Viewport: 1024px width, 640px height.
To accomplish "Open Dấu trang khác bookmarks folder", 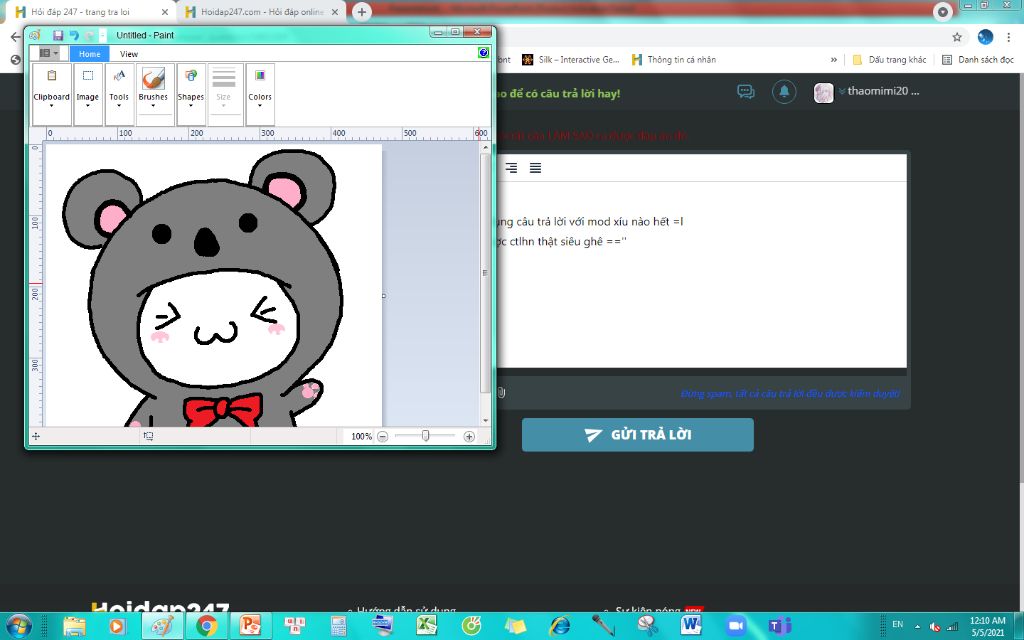I will (889, 59).
